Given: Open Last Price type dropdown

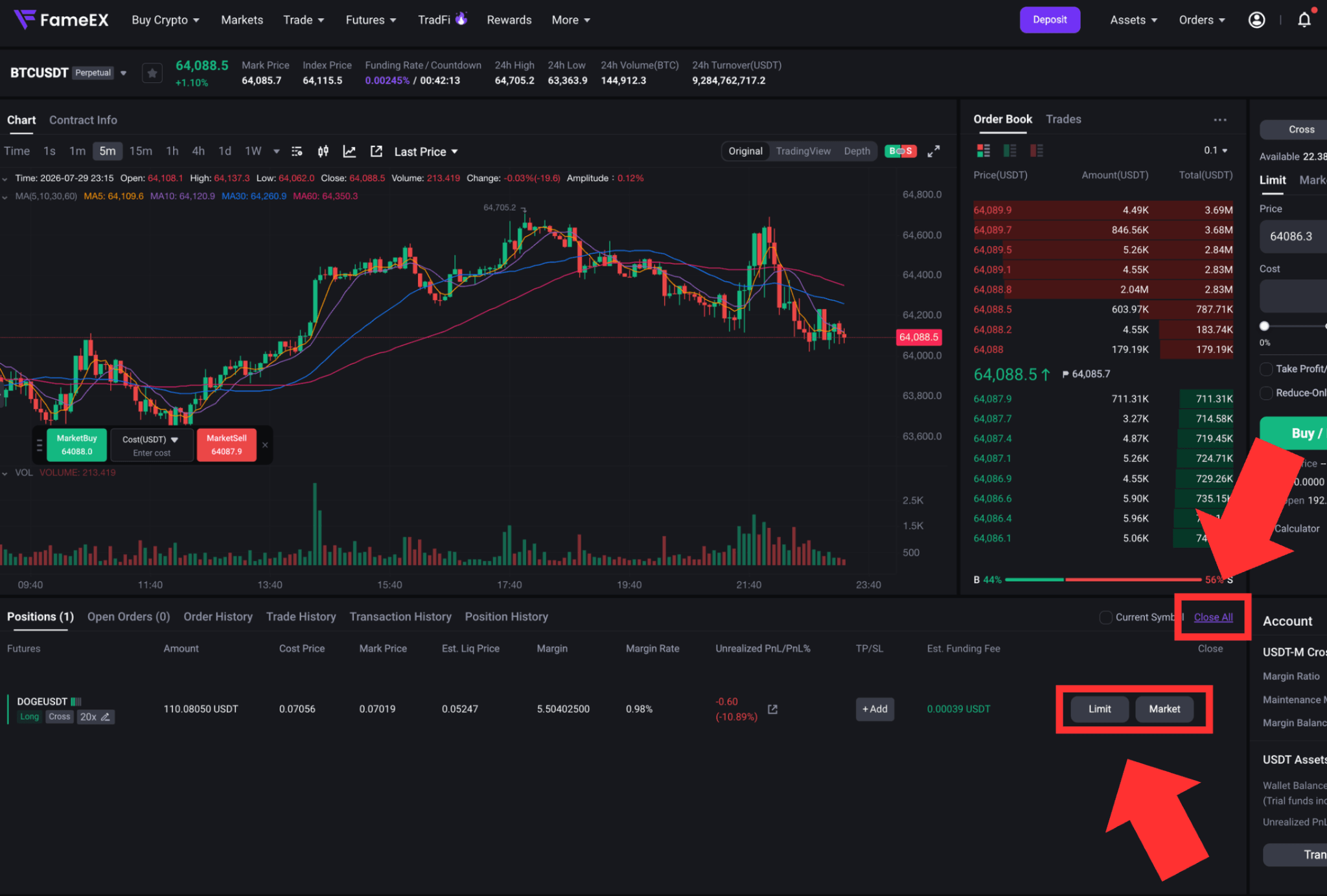Looking at the screenshot, I should pyautogui.click(x=426, y=152).
